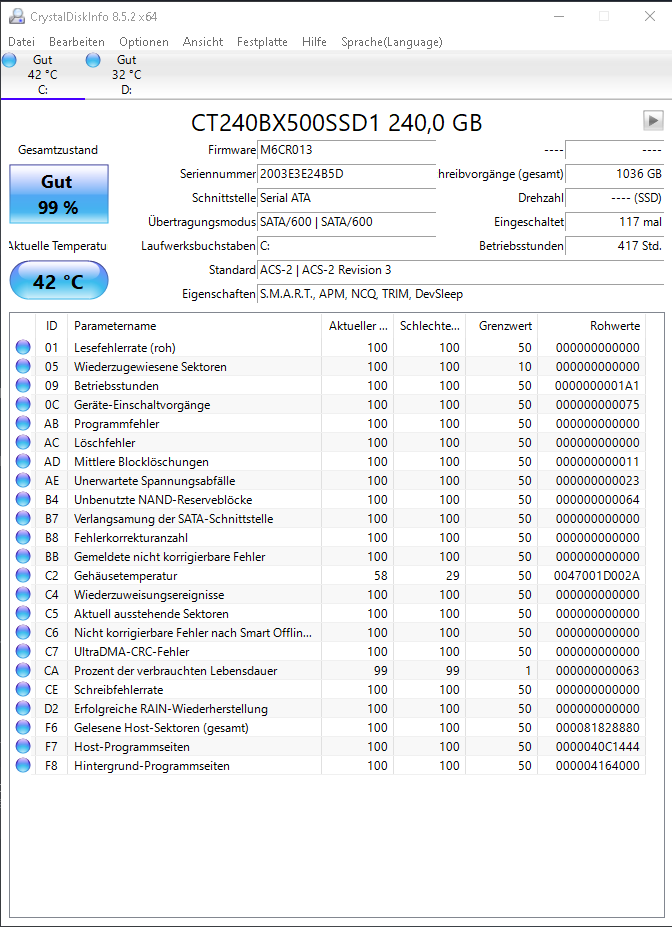The image size is (672, 927).
Task: Click status orb for Erfolgreiche RAIN-Wiederherstellung
Action: pos(23,708)
